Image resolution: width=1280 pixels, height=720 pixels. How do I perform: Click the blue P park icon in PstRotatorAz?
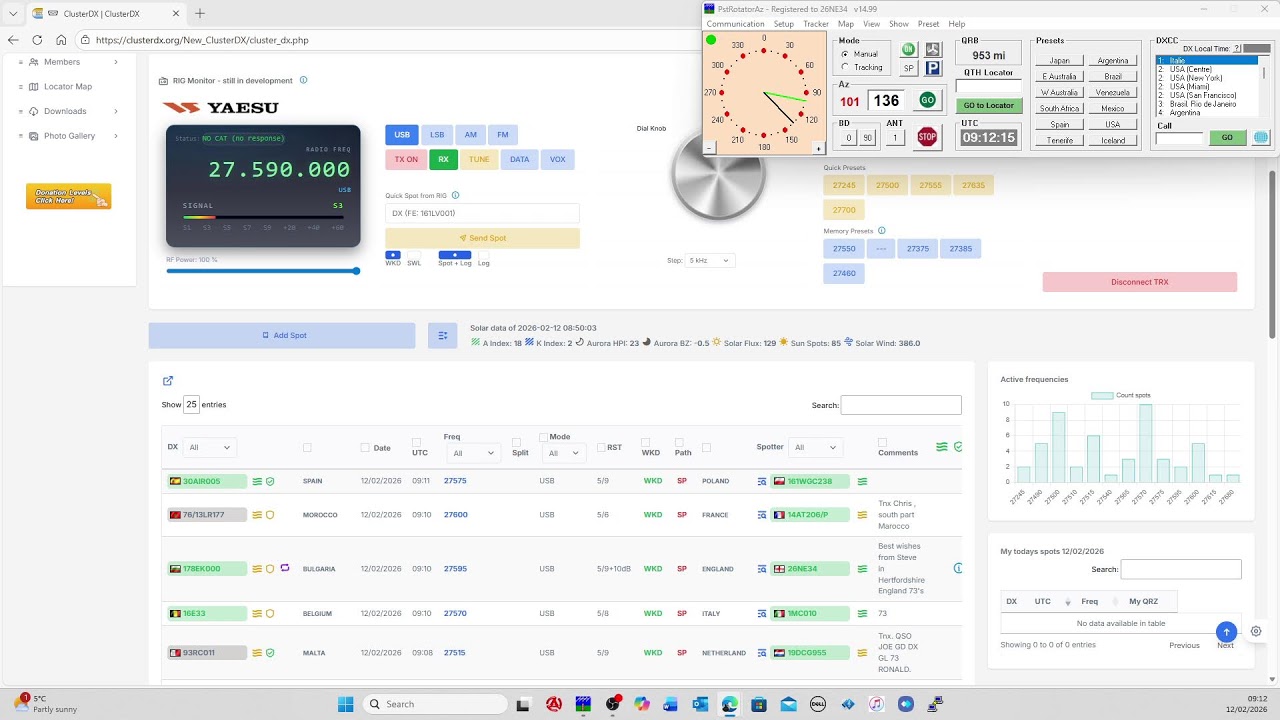[x=933, y=68]
